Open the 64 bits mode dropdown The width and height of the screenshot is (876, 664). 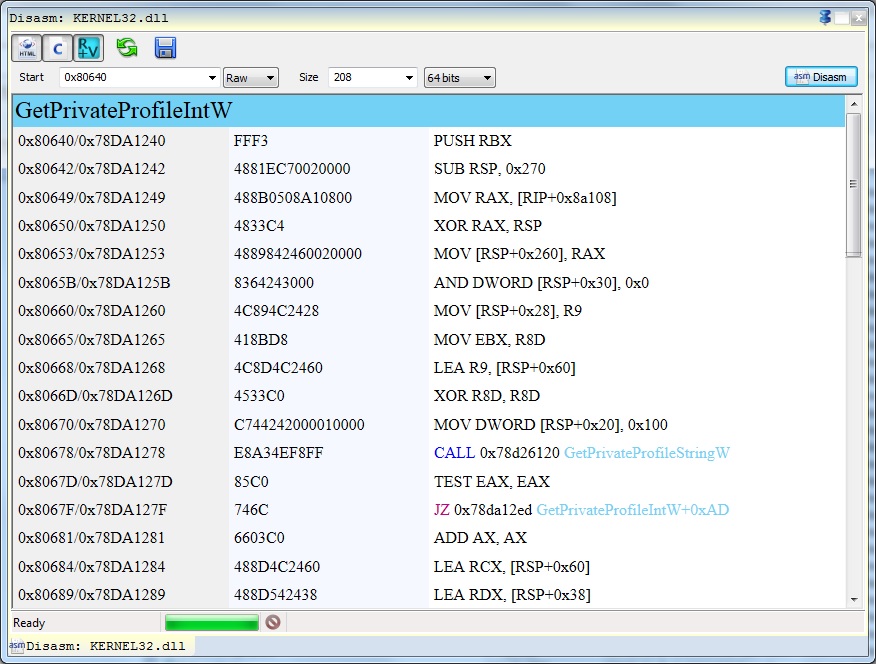tap(459, 78)
